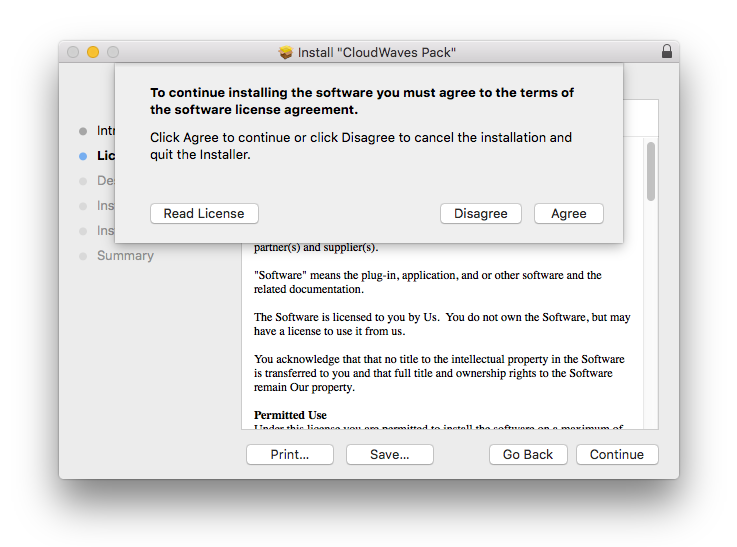The width and height of the screenshot is (737, 547).
Task: Click the paragraph starting with "Software" means
Action: 428,282
